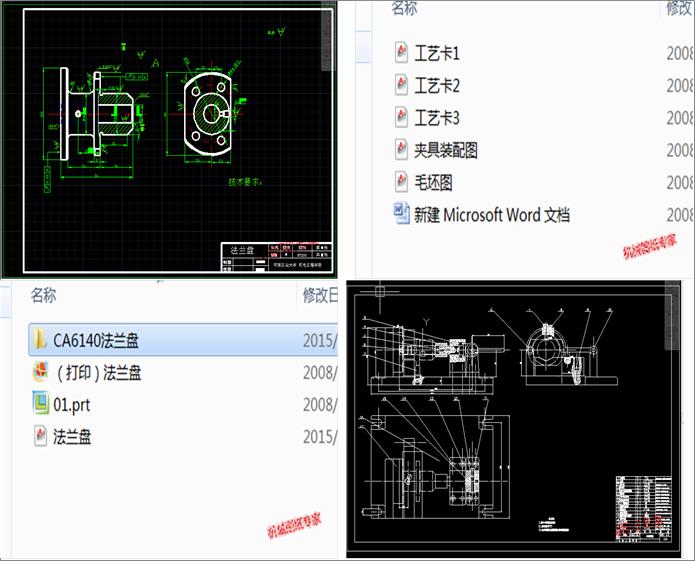Click the Word document icon
Screen dimensions: 695x561
[402, 214]
